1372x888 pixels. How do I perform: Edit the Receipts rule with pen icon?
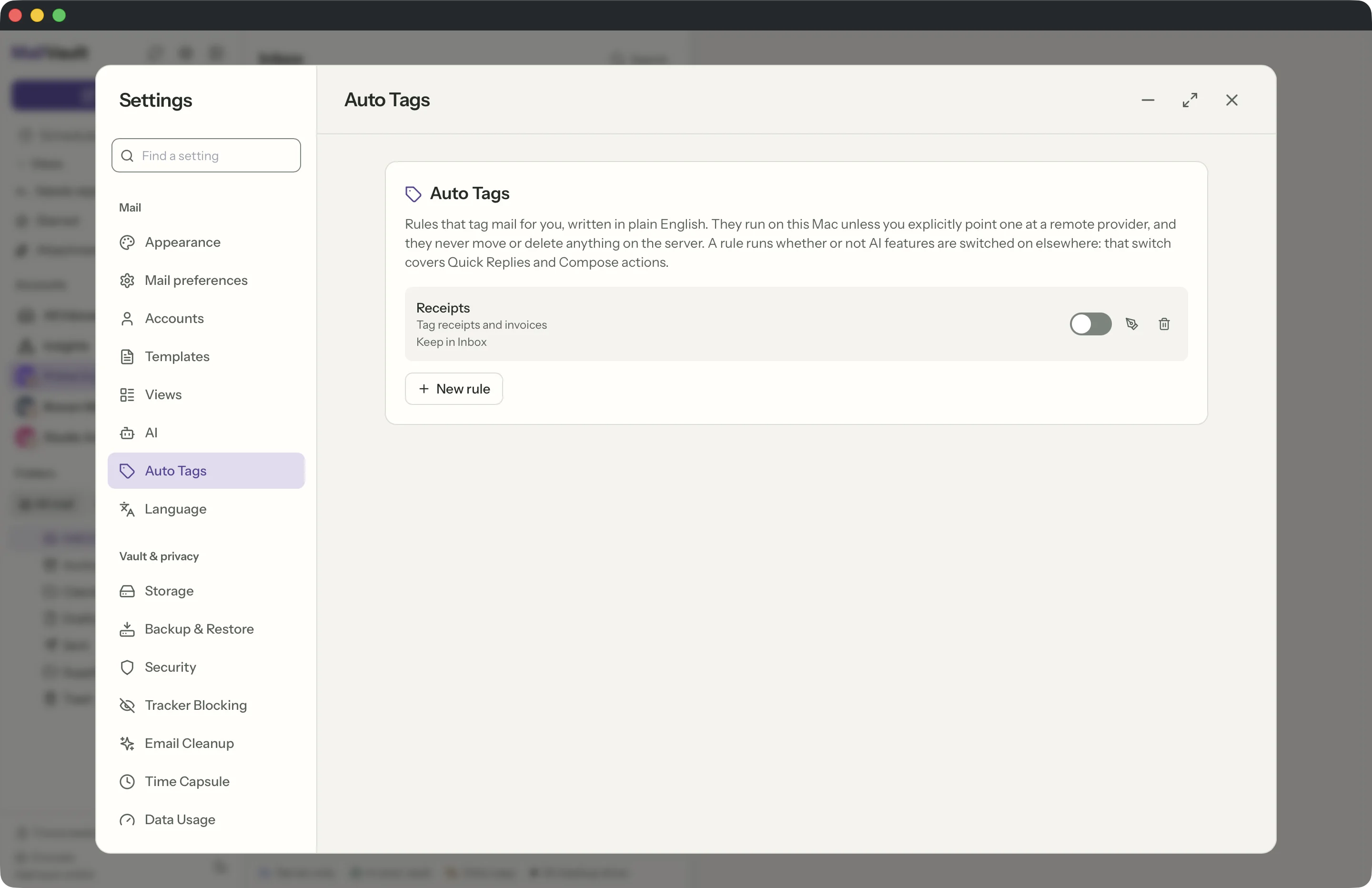click(1131, 324)
